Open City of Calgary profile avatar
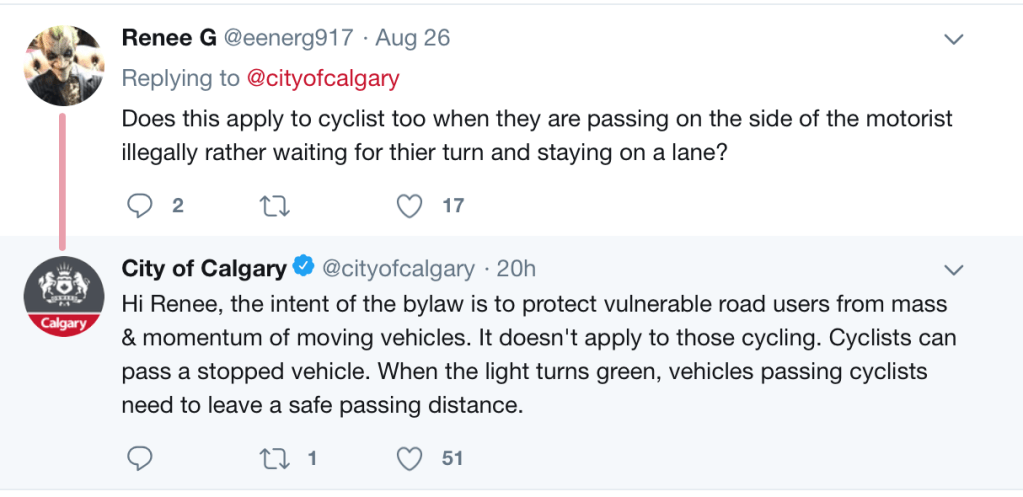Image resolution: width=1023 pixels, height=497 pixels. [x=64, y=295]
